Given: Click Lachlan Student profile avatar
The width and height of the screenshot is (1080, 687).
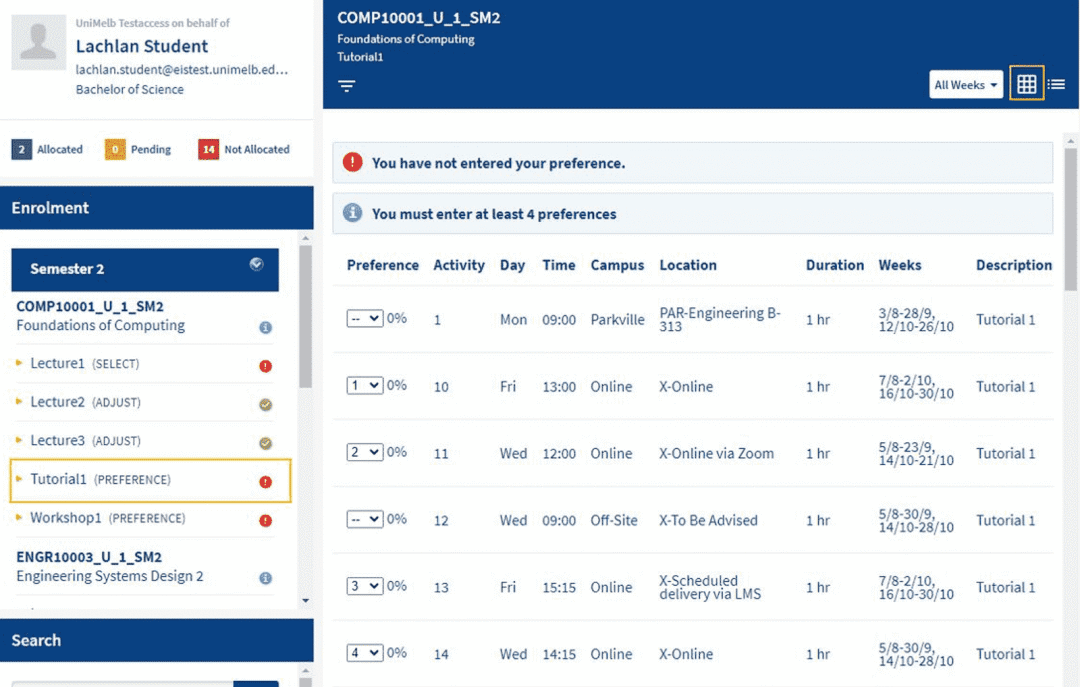Looking at the screenshot, I should (39, 43).
